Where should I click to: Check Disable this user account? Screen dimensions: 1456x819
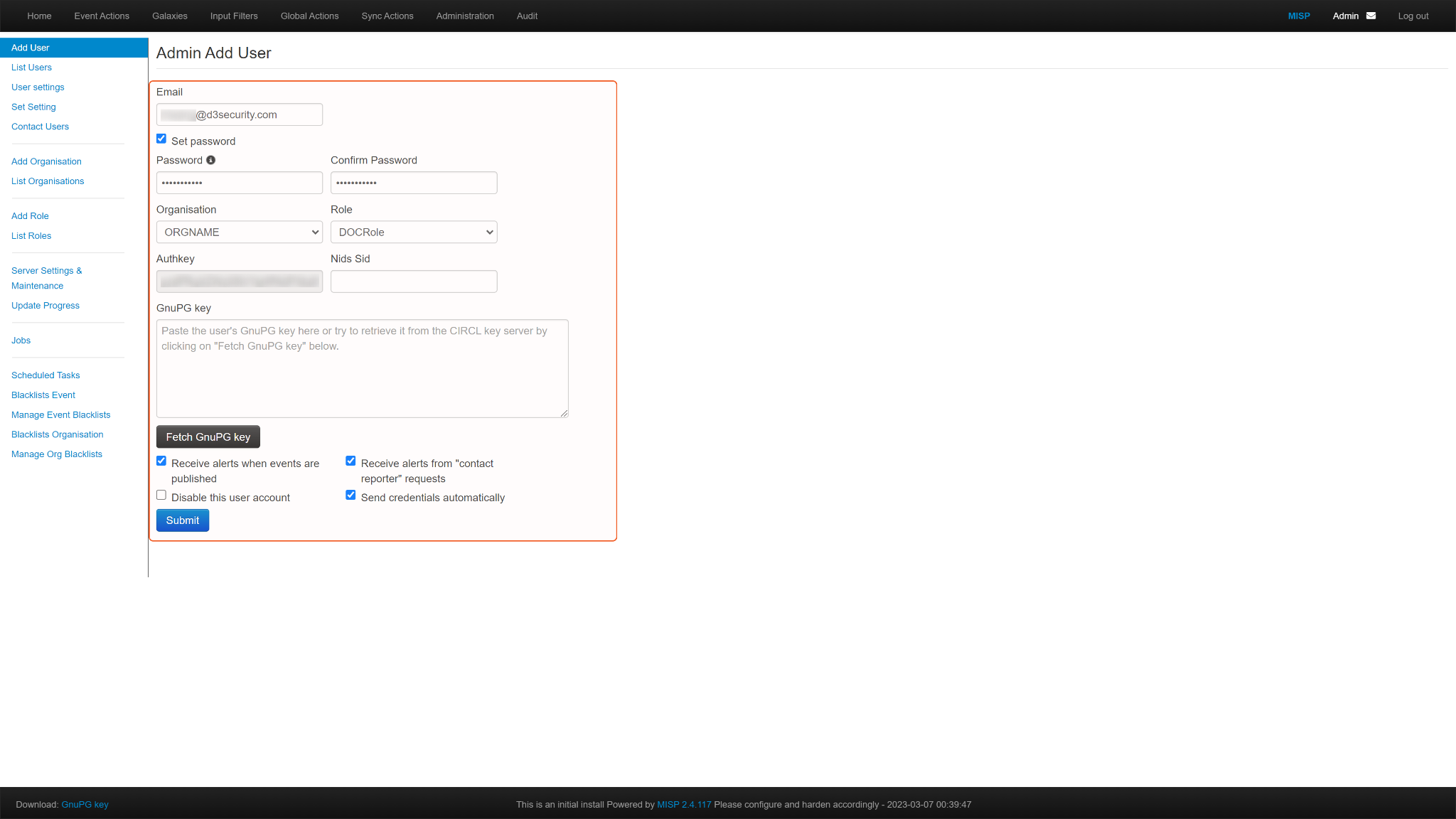click(x=161, y=496)
